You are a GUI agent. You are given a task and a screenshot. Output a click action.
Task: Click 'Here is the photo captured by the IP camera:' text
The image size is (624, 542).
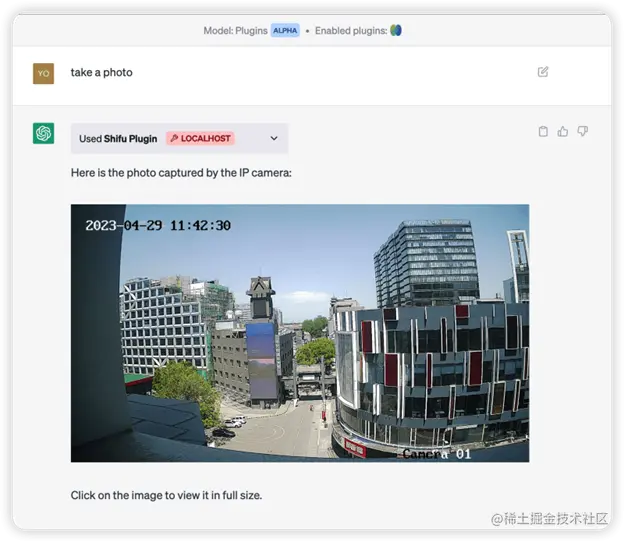(181, 173)
